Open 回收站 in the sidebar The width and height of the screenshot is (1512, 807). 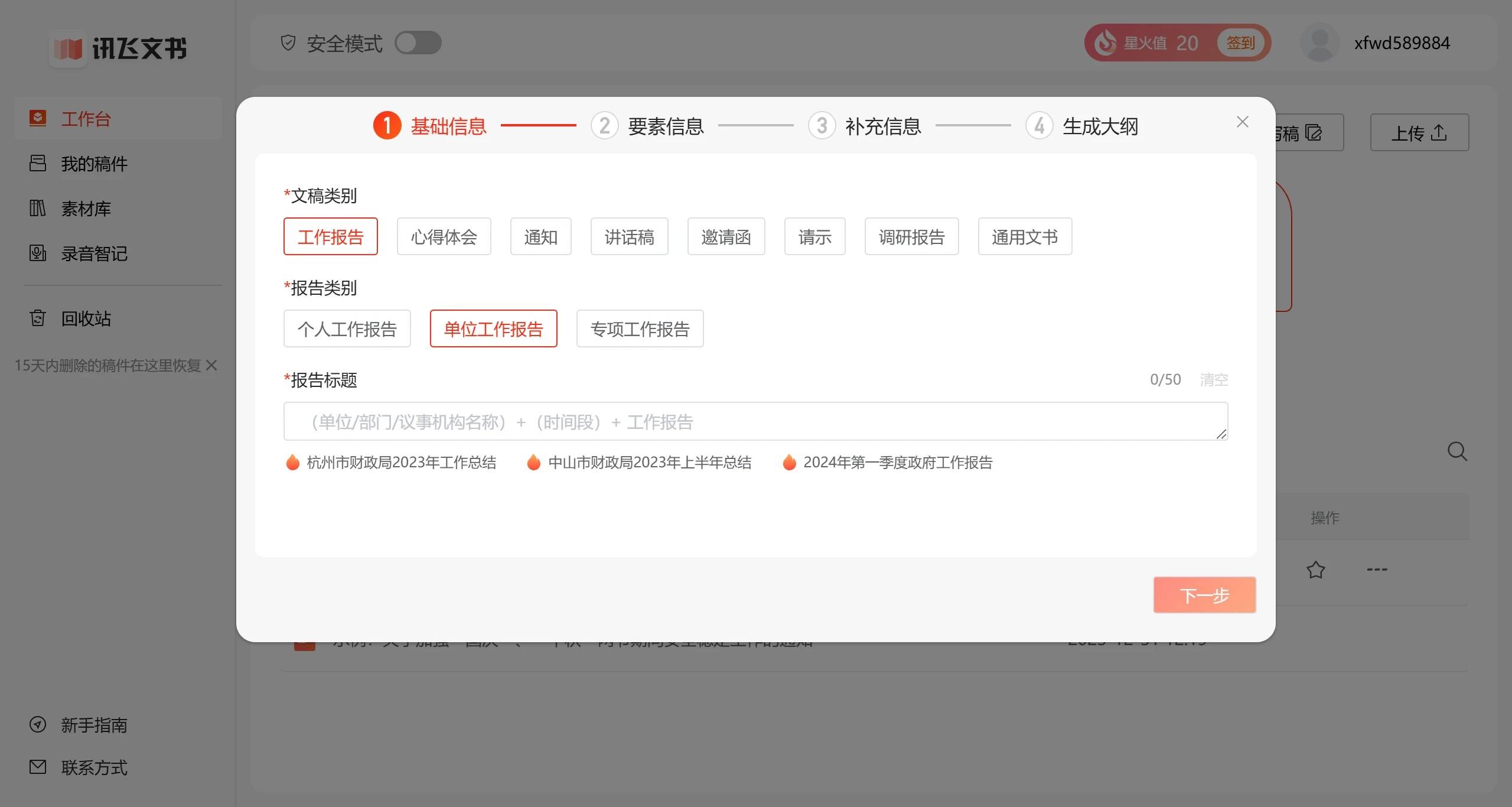coord(118,318)
